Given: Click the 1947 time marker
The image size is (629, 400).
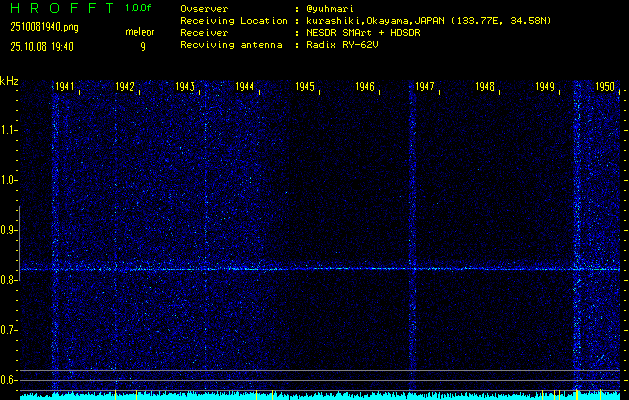Looking at the screenshot, I should coord(425,87).
